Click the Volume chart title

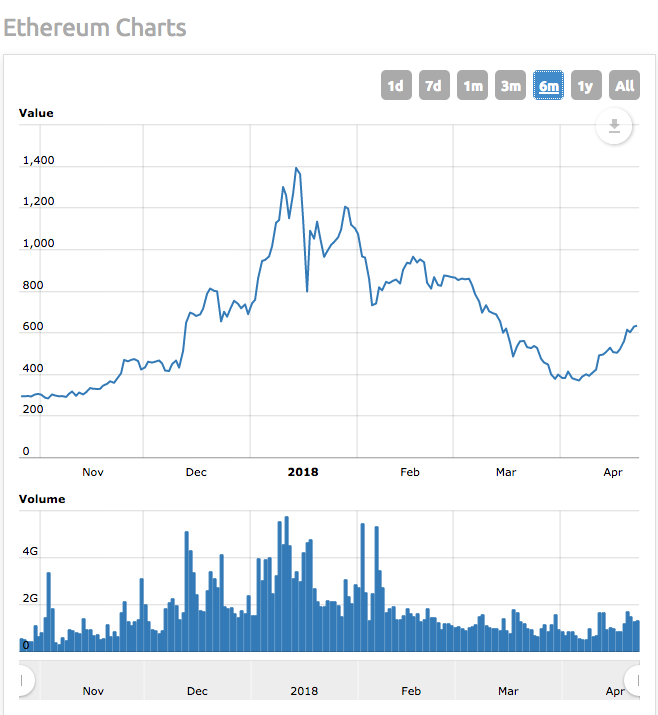coord(42,499)
